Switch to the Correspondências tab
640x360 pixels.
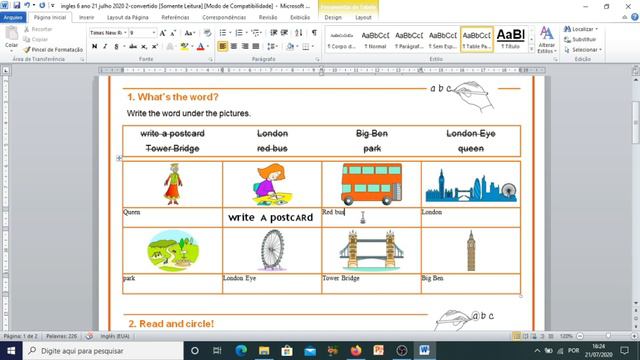click(x=224, y=18)
